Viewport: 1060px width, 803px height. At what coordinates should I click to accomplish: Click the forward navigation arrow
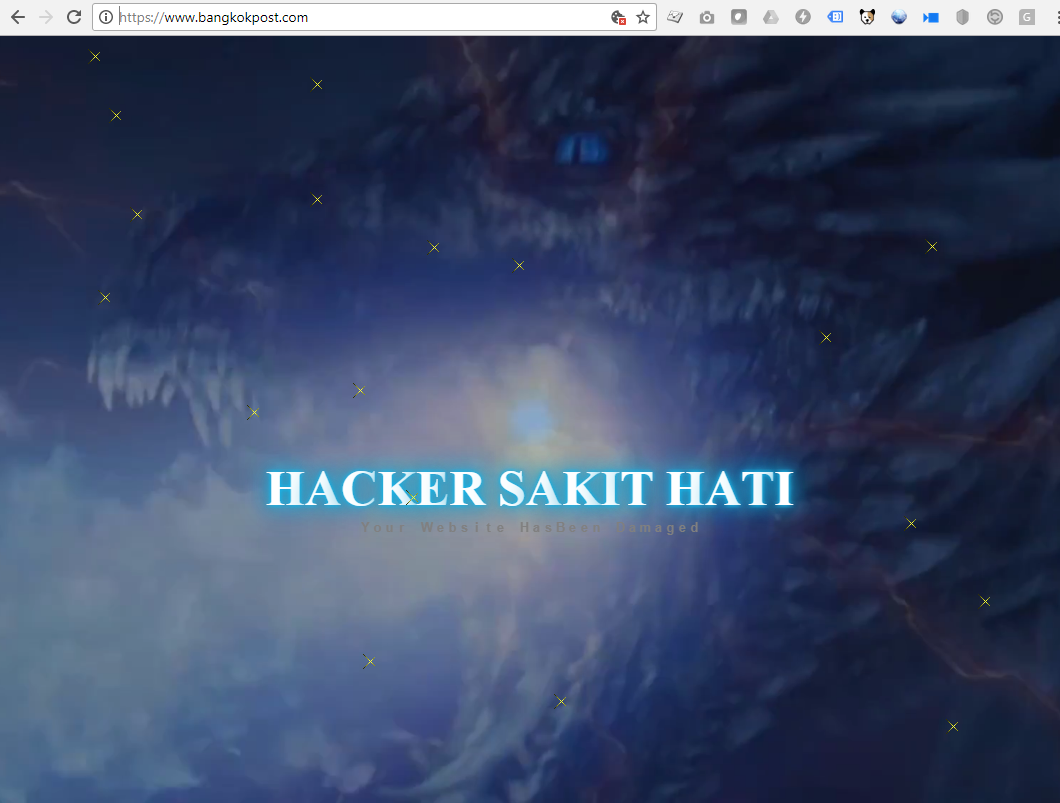[46, 17]
